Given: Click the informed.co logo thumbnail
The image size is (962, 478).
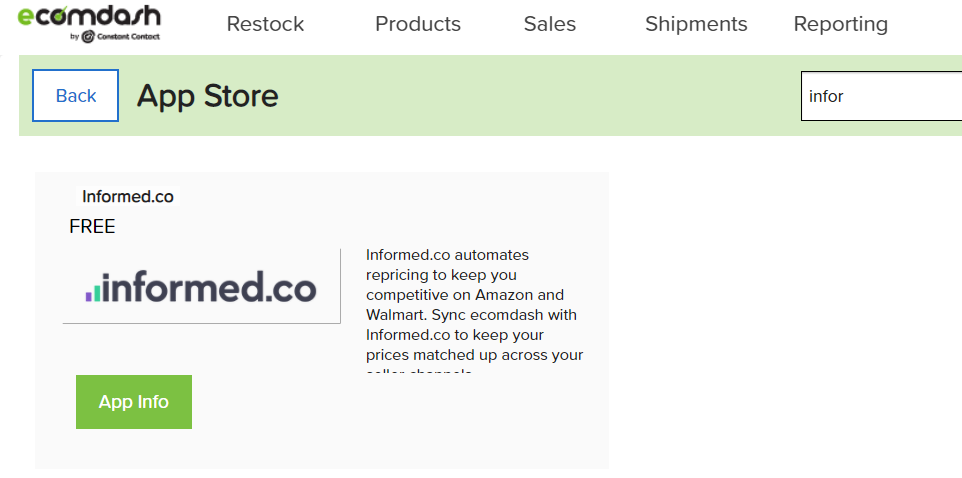Looking at the screenshot, I should 201,286.
